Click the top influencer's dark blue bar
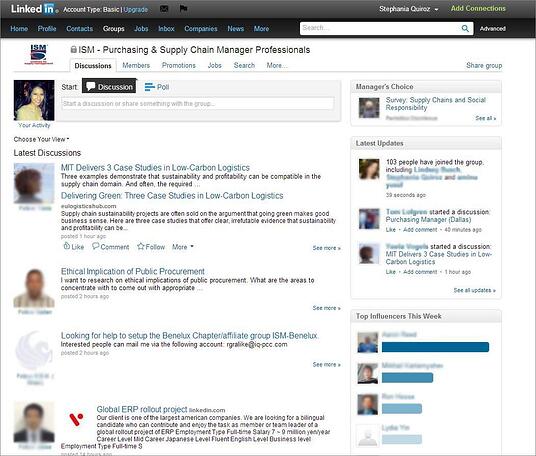 (x=435, y=347)
